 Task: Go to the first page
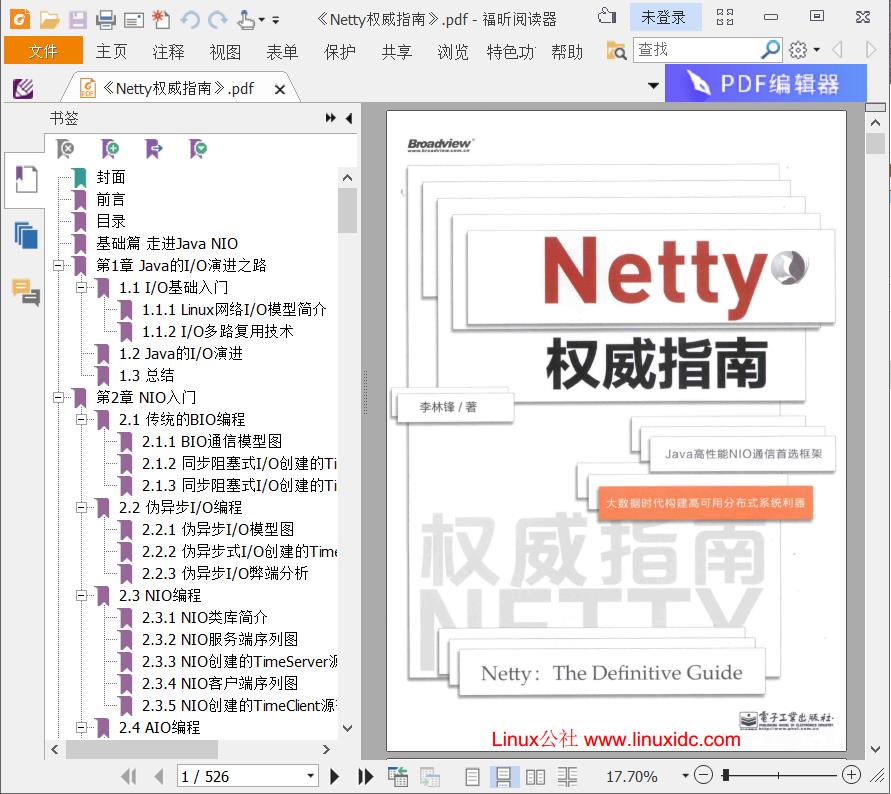pyautogui.click(x=129, y=776)
